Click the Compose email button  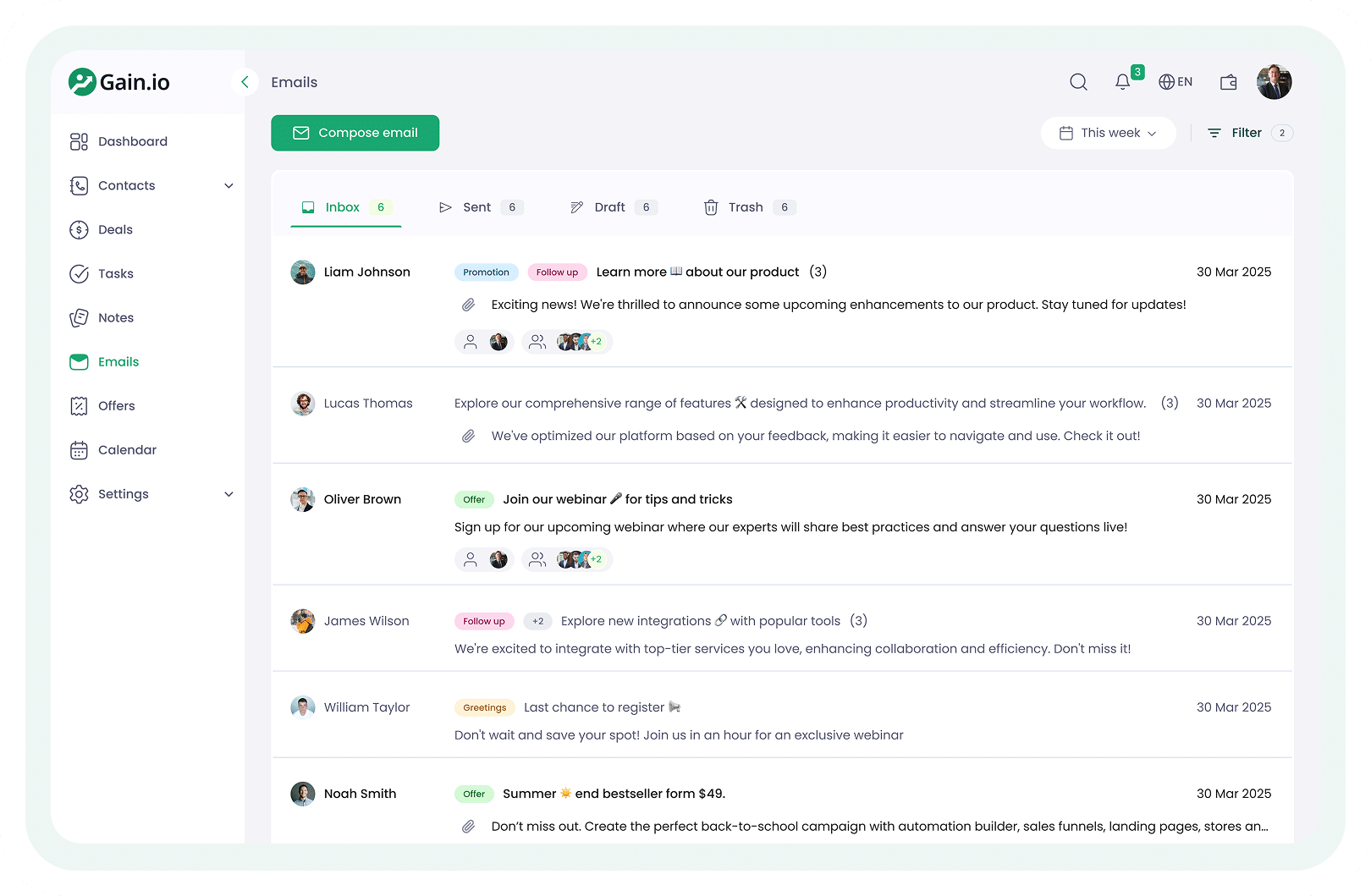pos(355,133)
